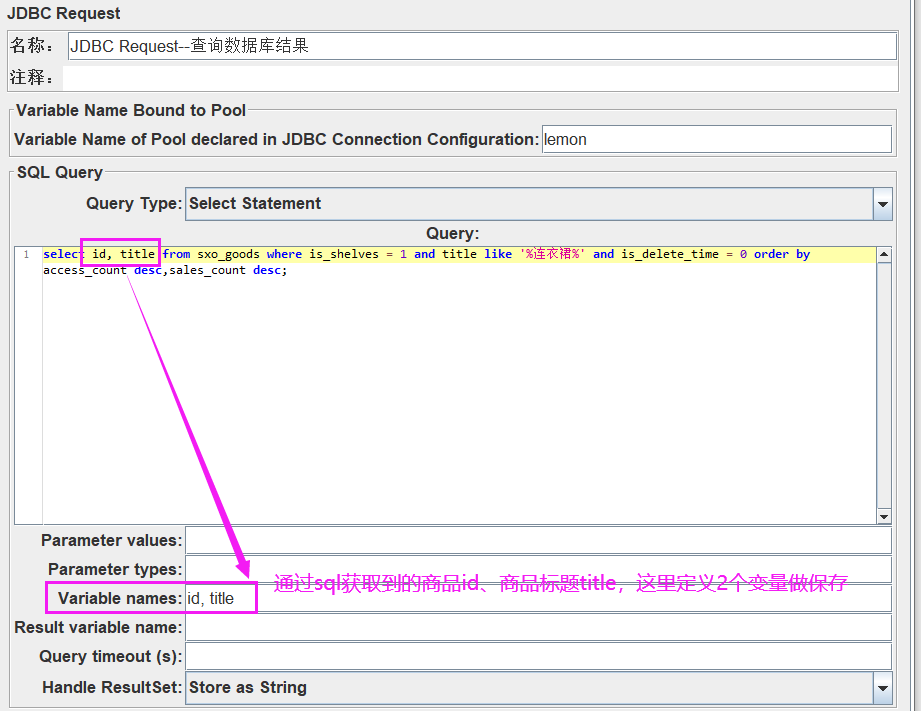
Task: Focus the pool variable field containing lemon
Action: pyautogui.click(x=716, y=139)
